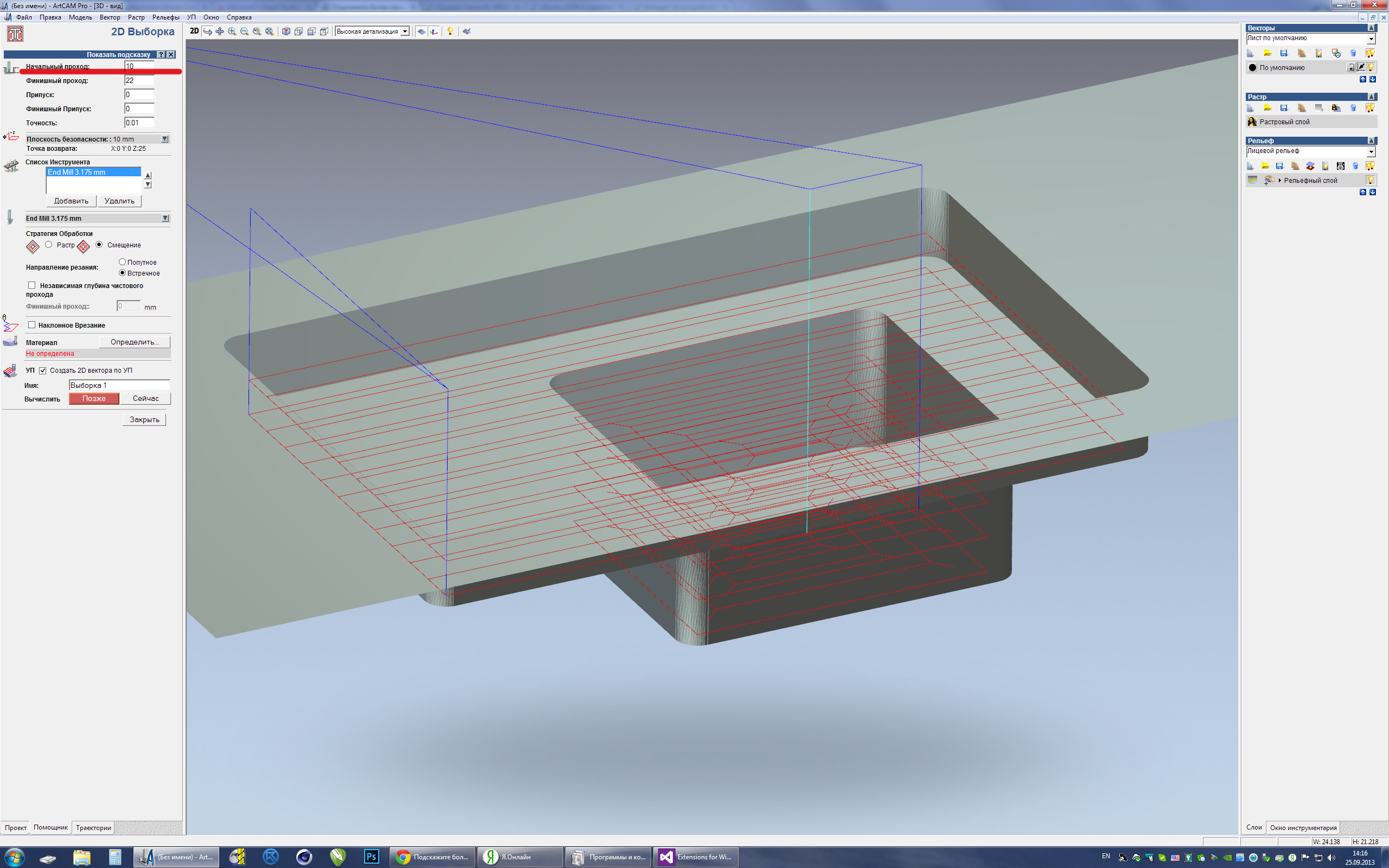1389x868 pixels.
Task: Click the lightbulb icon in 3D toolbar
Action: click(450, 31)
